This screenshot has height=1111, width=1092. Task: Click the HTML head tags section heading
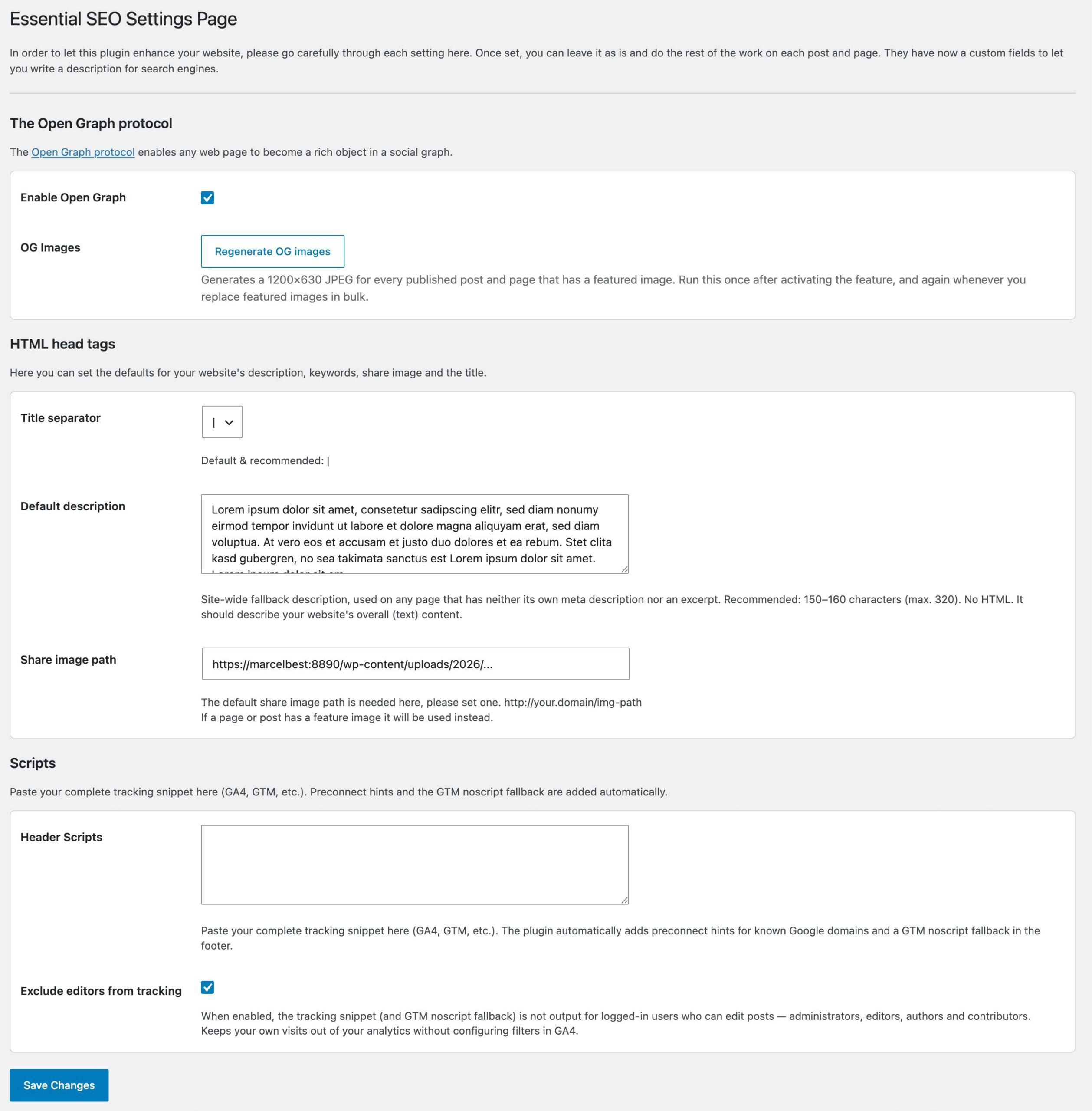pos(62,344)
